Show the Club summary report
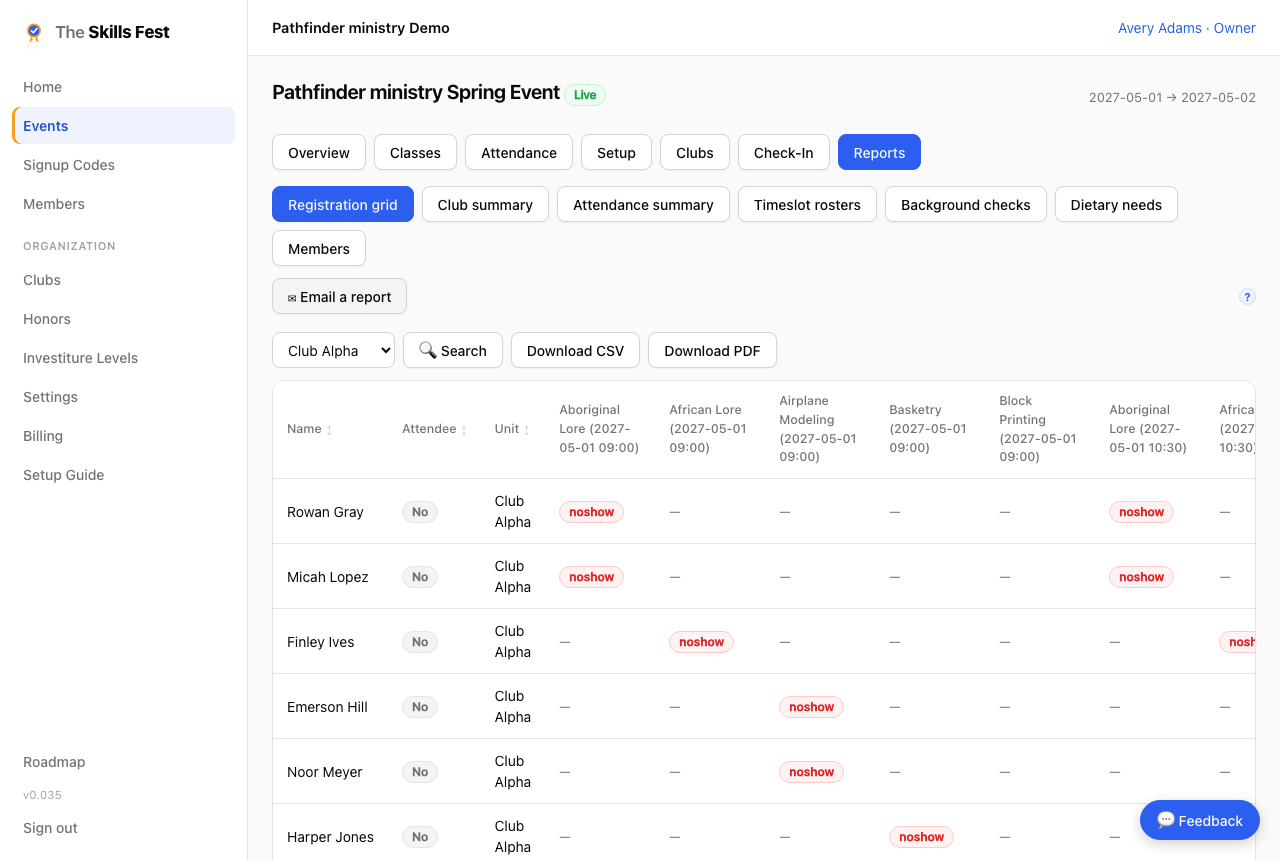Viewport: 1280px width, 860px height. (x=485, y=205)
